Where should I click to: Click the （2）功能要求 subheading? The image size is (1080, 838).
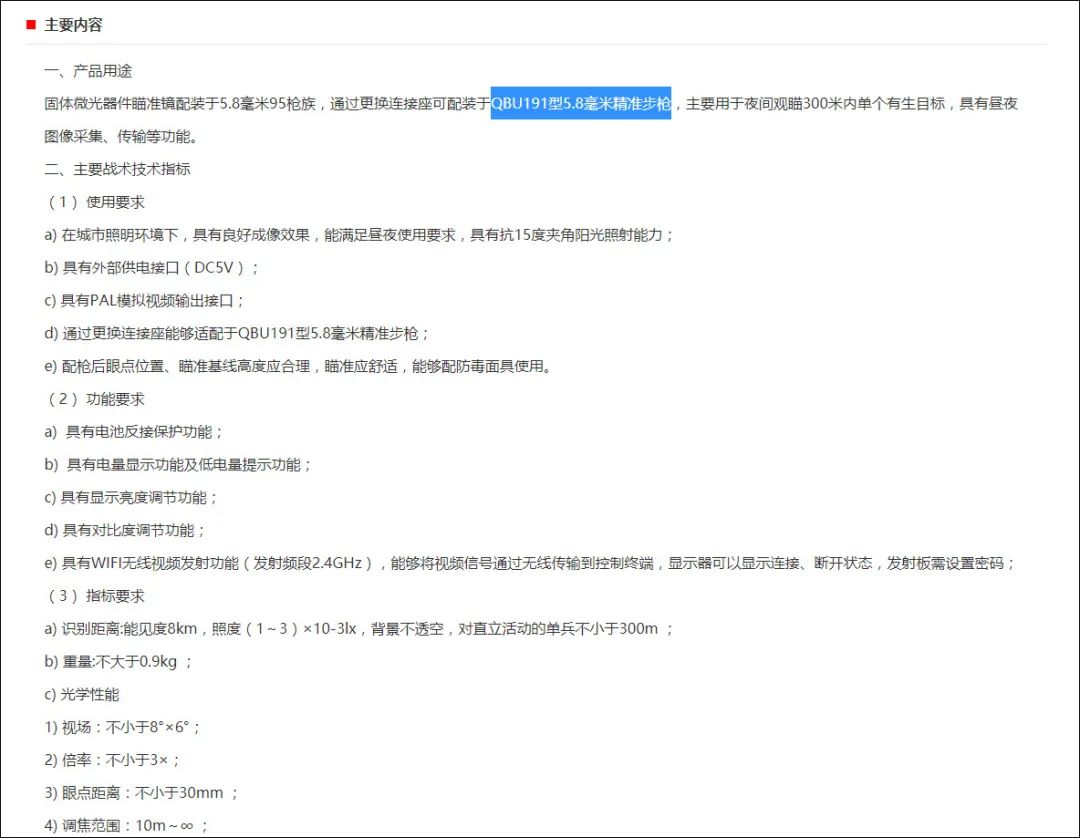click(x=94, y=399)
